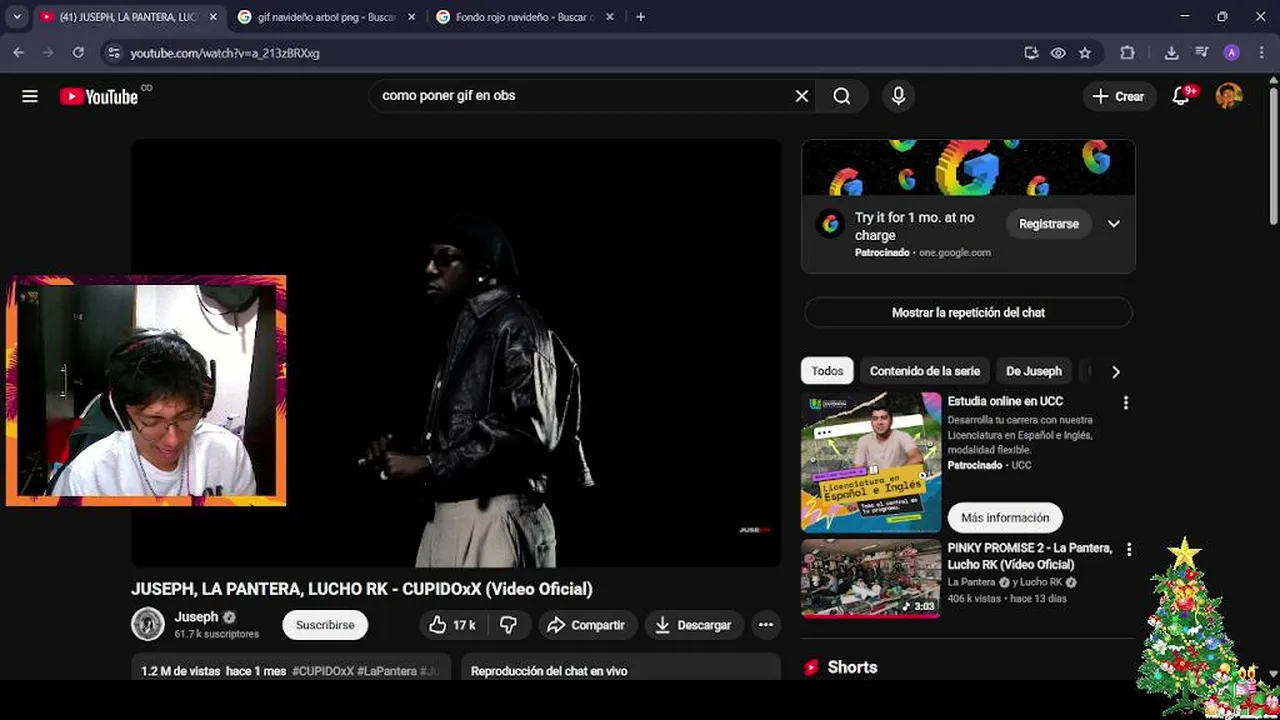This screenshot has height=720, width=1280.
Task: Click Suscribirse button
Action: tap(325, 625)
